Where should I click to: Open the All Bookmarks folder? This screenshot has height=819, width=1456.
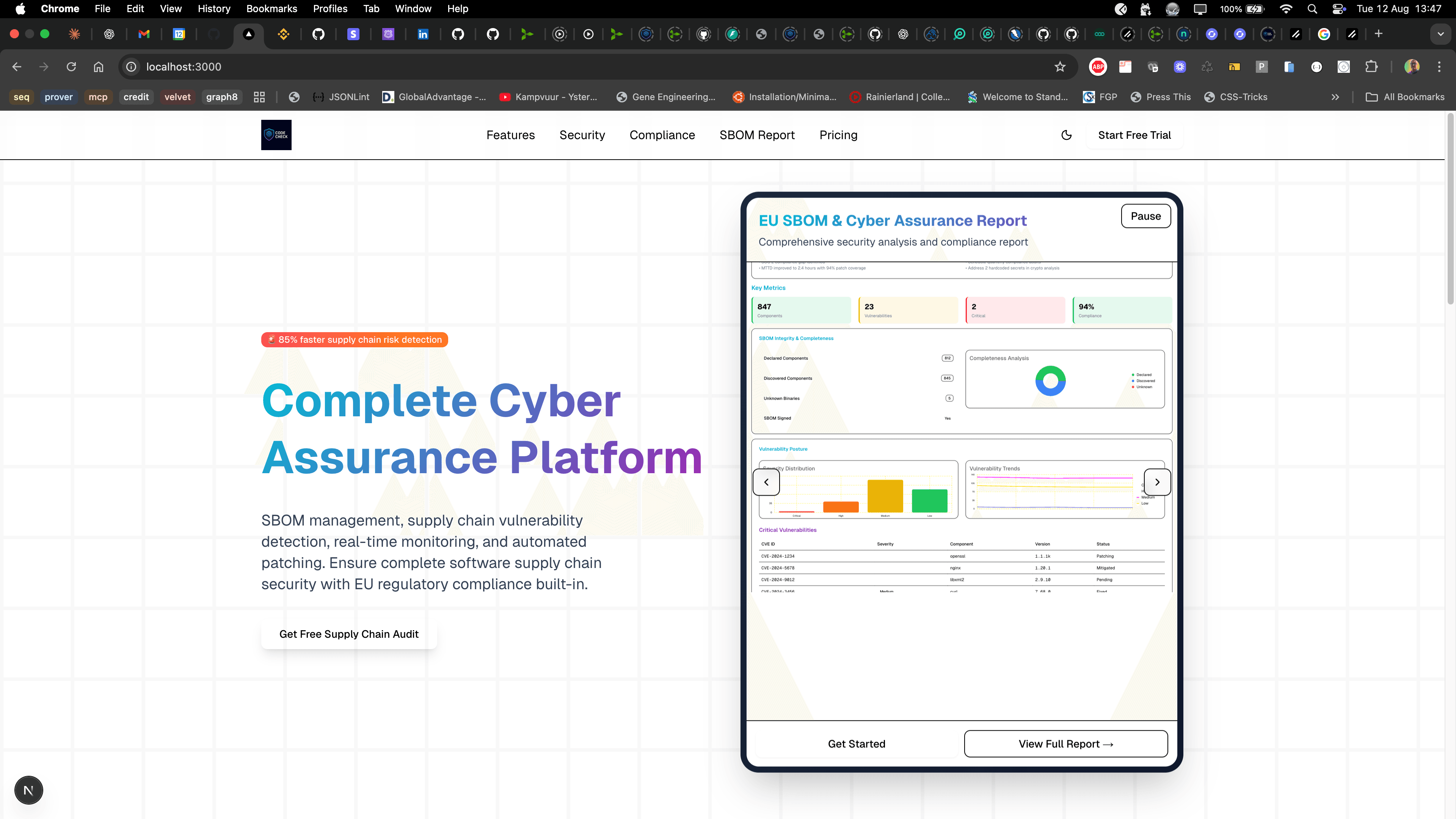pyautogui.click(x=1404, y=97)
